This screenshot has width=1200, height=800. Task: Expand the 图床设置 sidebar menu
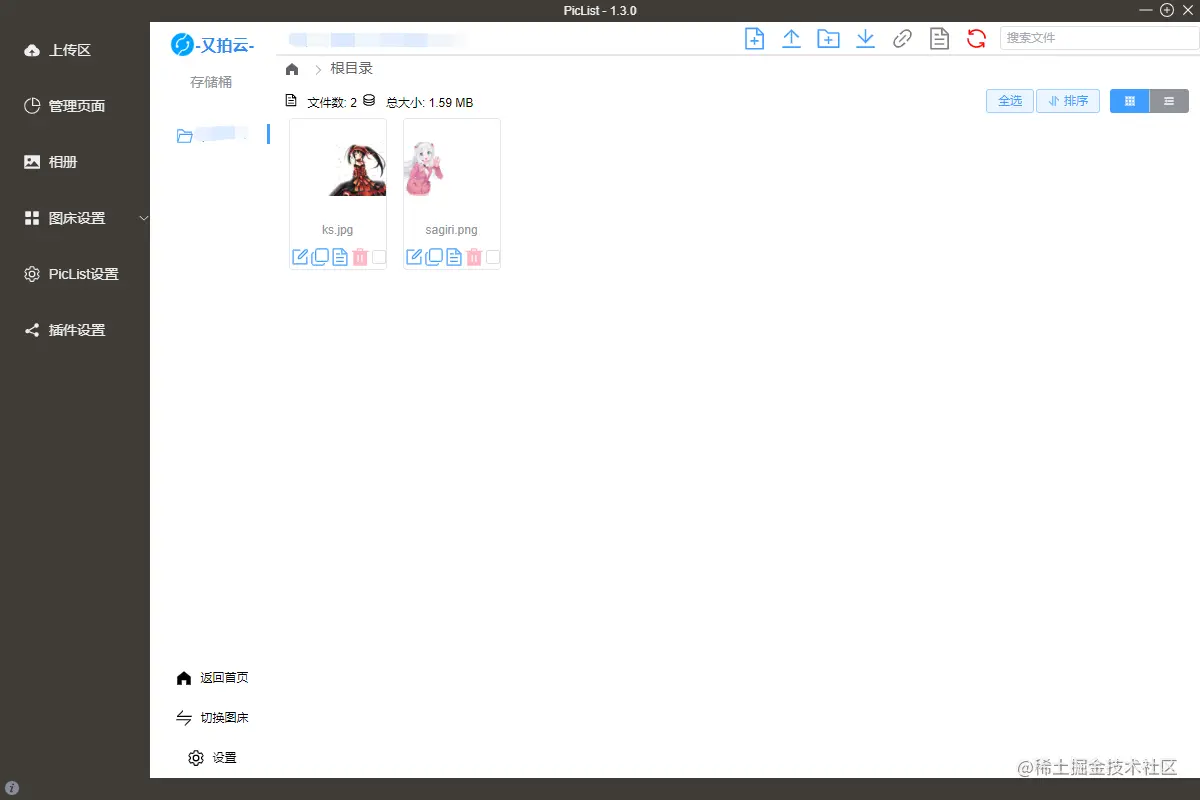(75, 218)
